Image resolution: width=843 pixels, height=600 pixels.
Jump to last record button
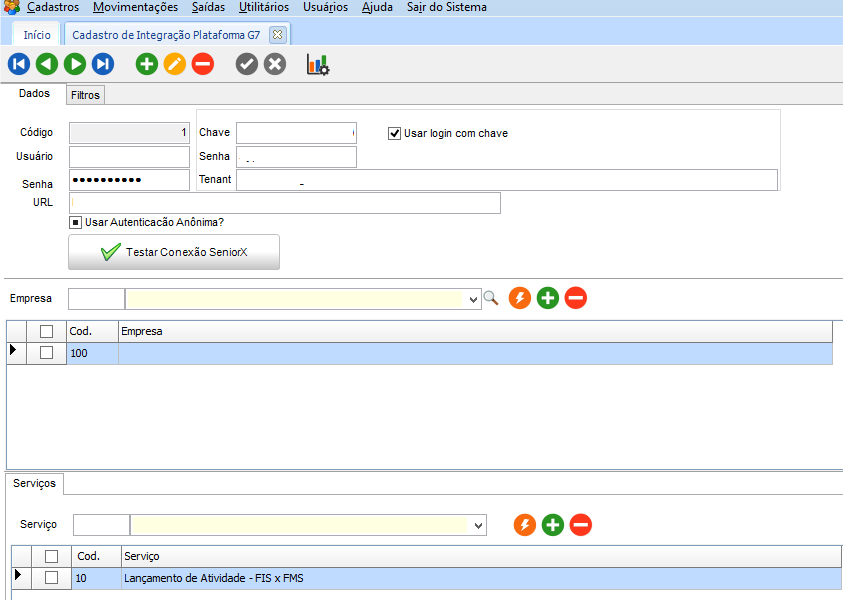(103, 64)
